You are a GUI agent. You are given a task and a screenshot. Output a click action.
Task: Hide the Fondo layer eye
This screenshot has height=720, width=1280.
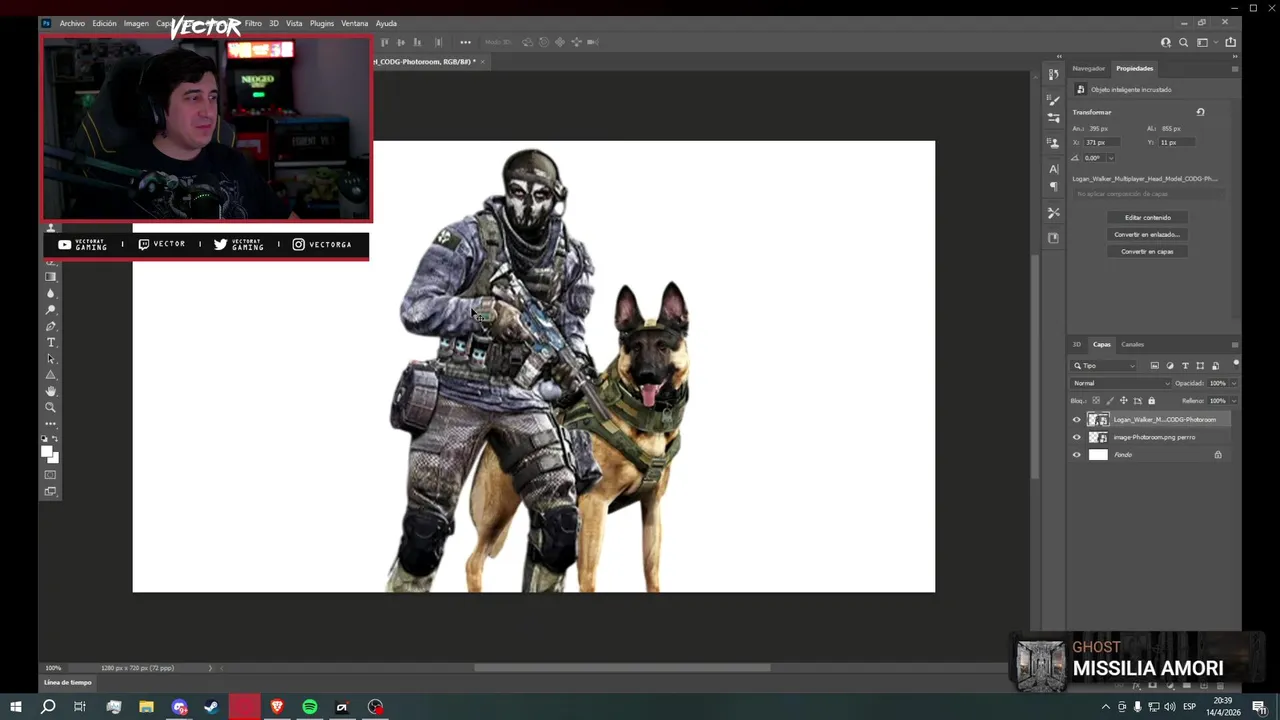1077,455
